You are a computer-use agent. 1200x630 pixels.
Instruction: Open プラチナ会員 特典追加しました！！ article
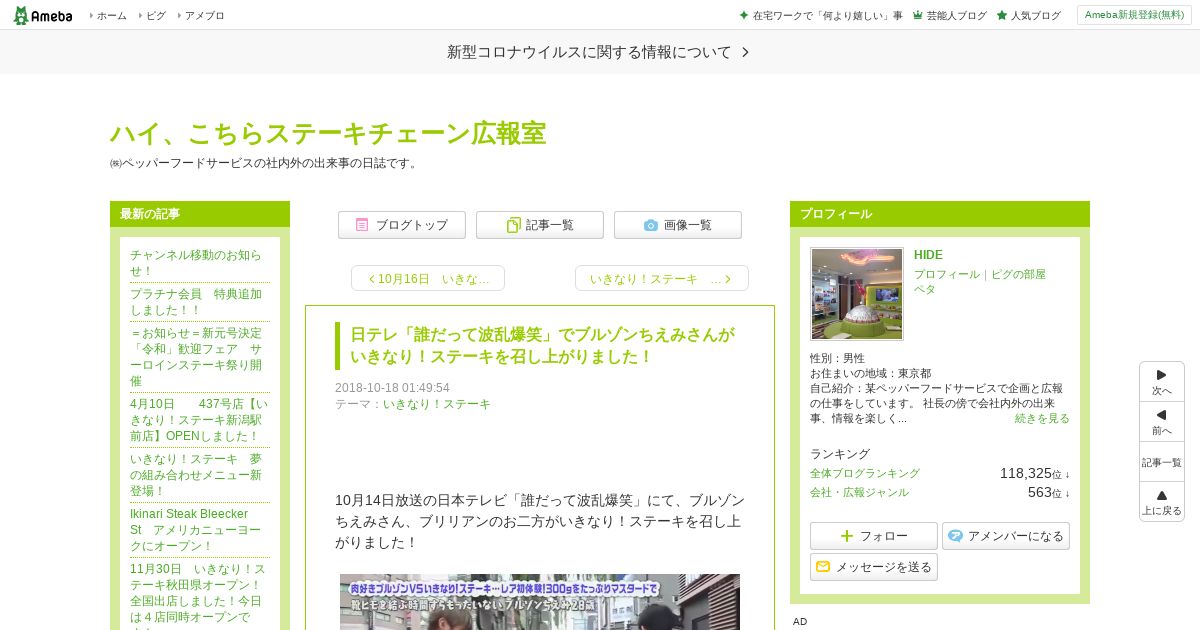[x=196, y=302]
